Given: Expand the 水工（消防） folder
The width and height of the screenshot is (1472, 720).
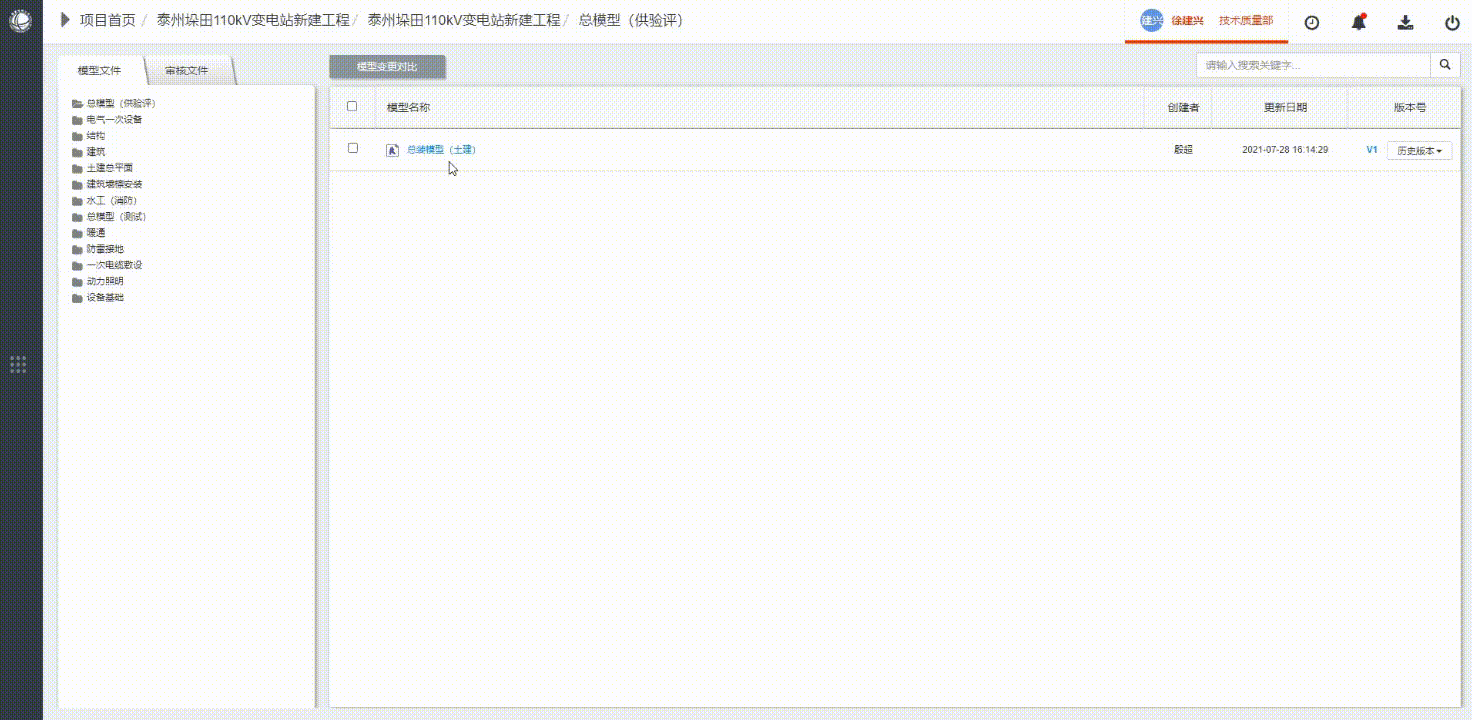Looking at the screenshot, I should (x=111, y=200).
